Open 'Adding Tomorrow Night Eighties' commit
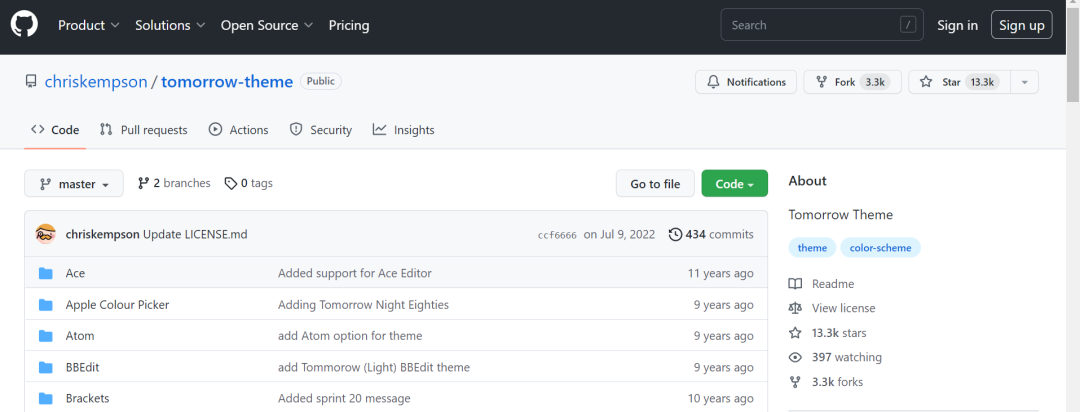This screenshot has width=1080, height=412. (x=363, y=305)
